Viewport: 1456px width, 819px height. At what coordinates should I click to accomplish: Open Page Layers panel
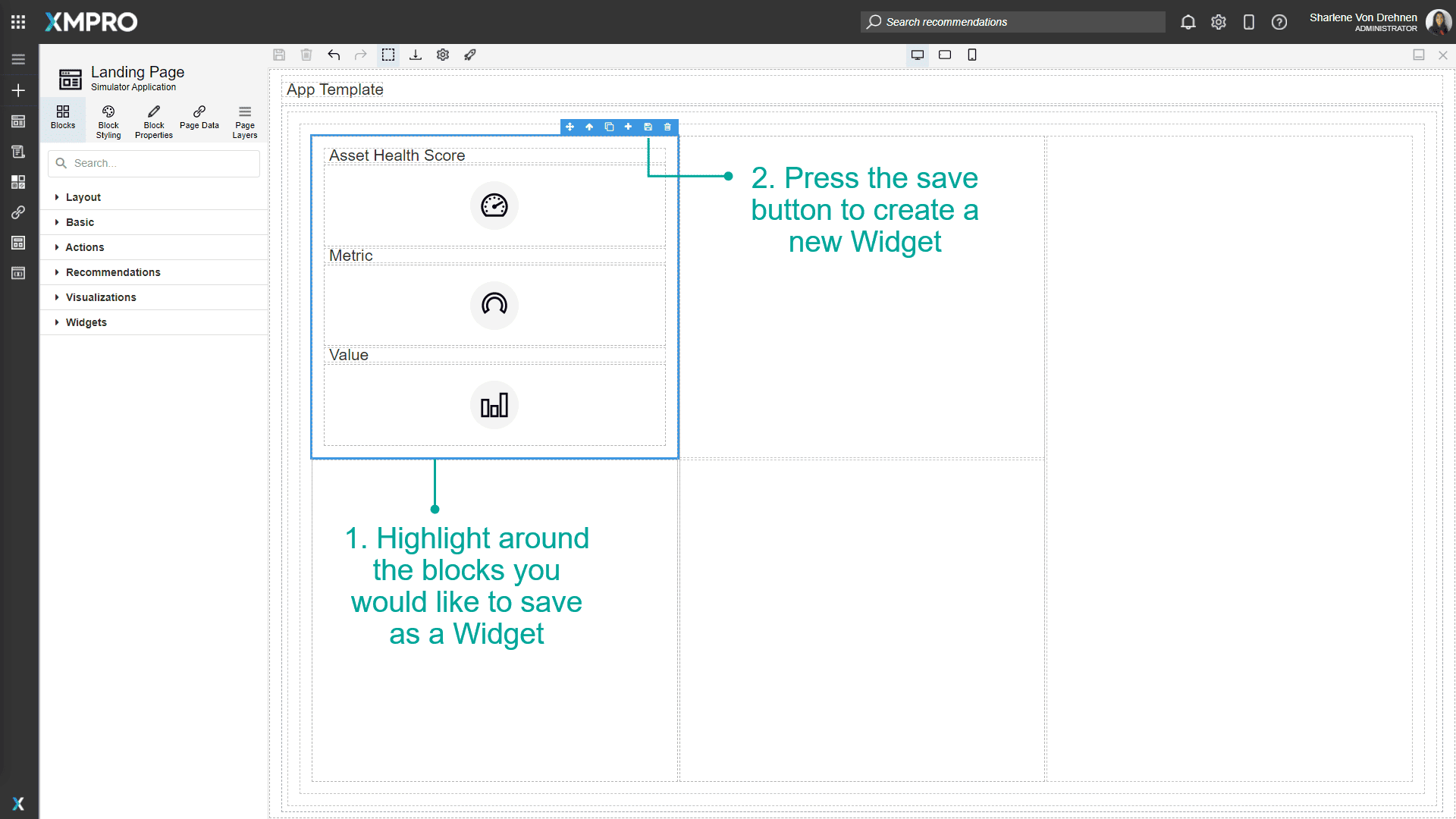pyautogui.click(x=244, y=121)
